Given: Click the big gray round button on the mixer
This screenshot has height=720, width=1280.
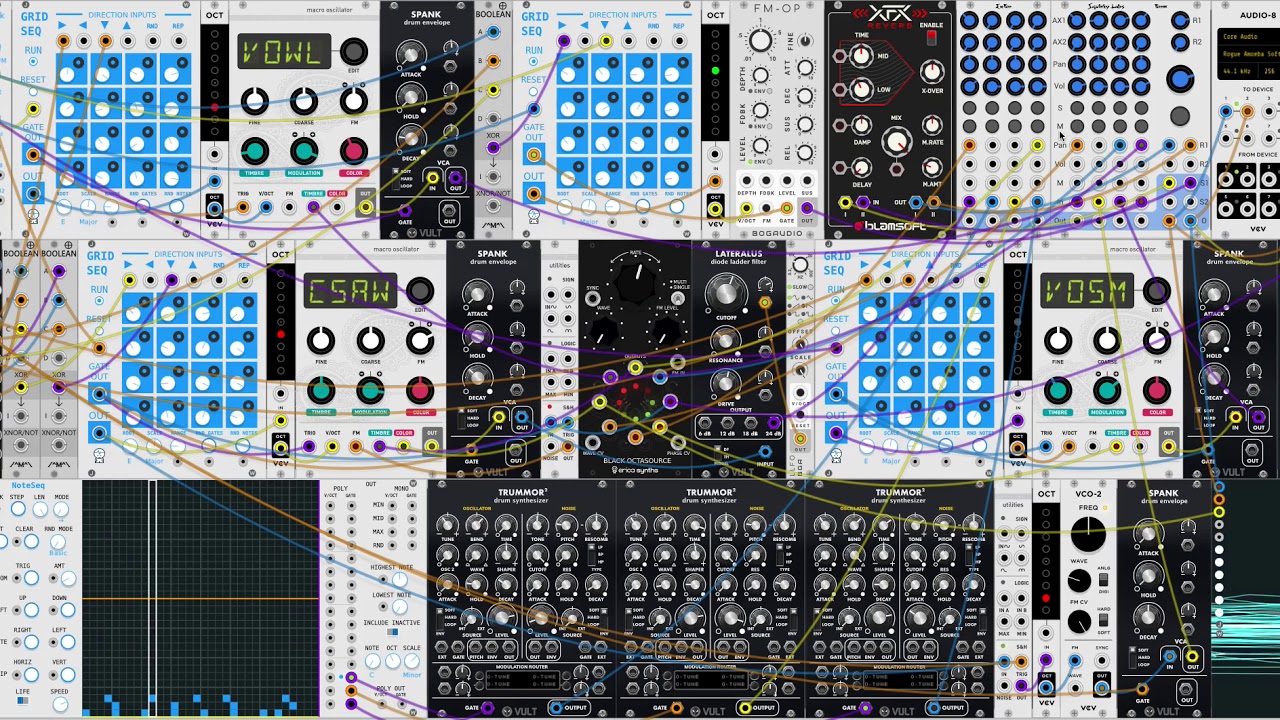Looking at the screenshot, I should click(x=1181, y=117).
